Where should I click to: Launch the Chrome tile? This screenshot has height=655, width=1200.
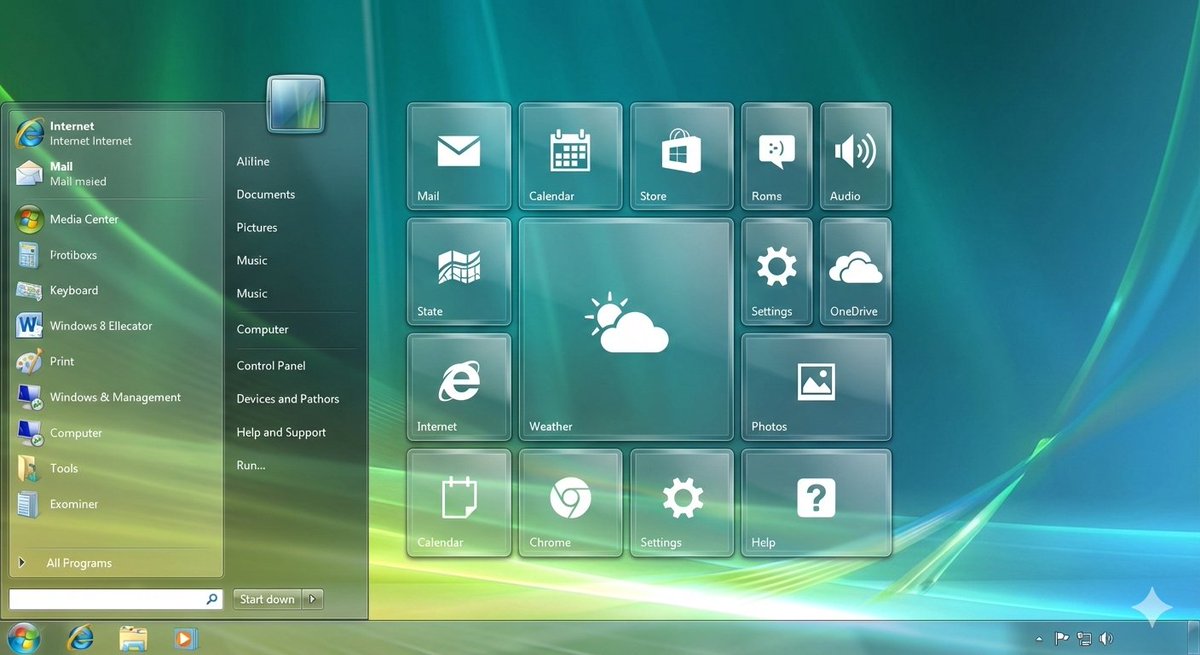(x=571, y=503)
